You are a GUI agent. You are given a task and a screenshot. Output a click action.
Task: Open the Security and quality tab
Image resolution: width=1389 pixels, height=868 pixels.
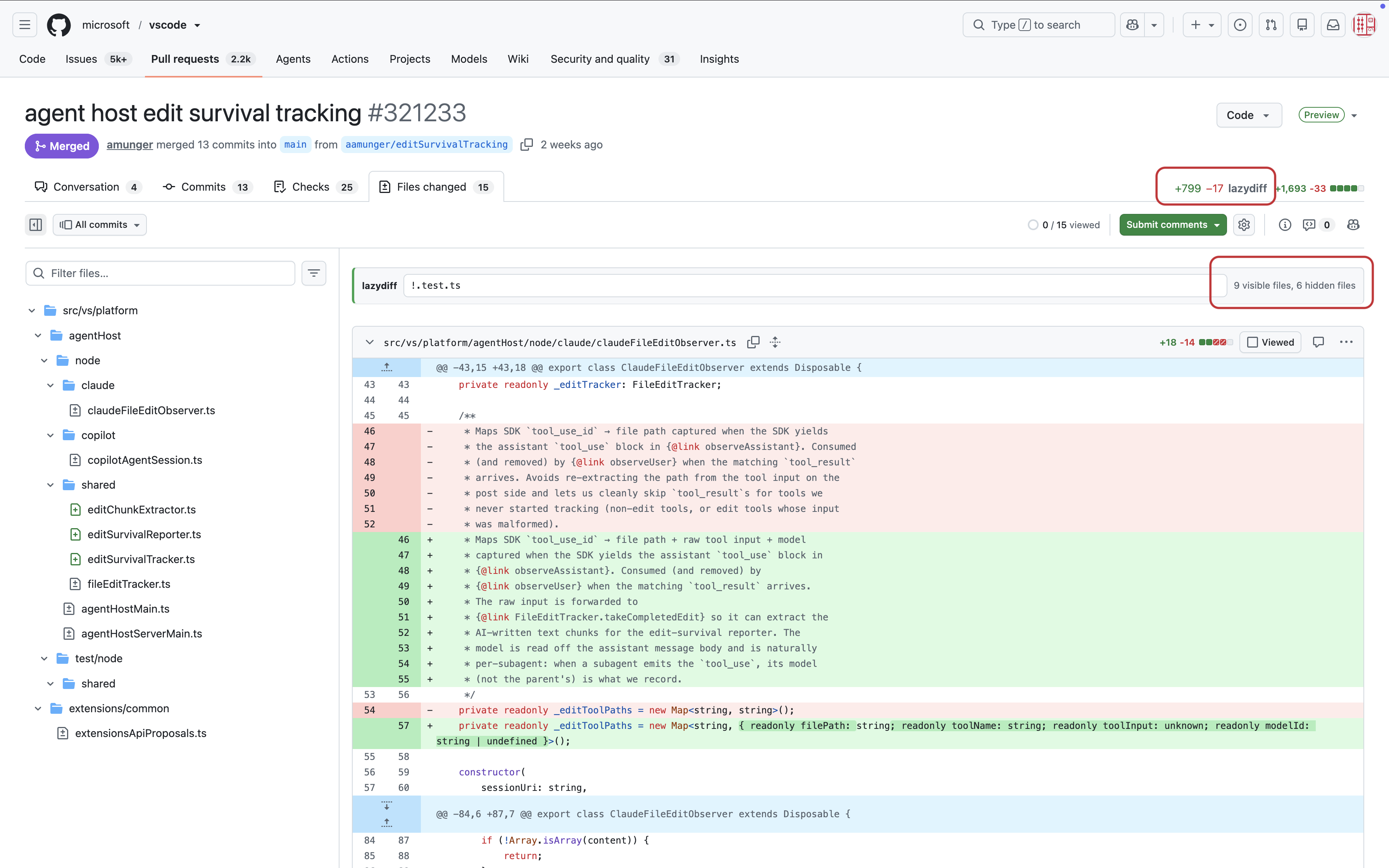[x=615, y=59]
